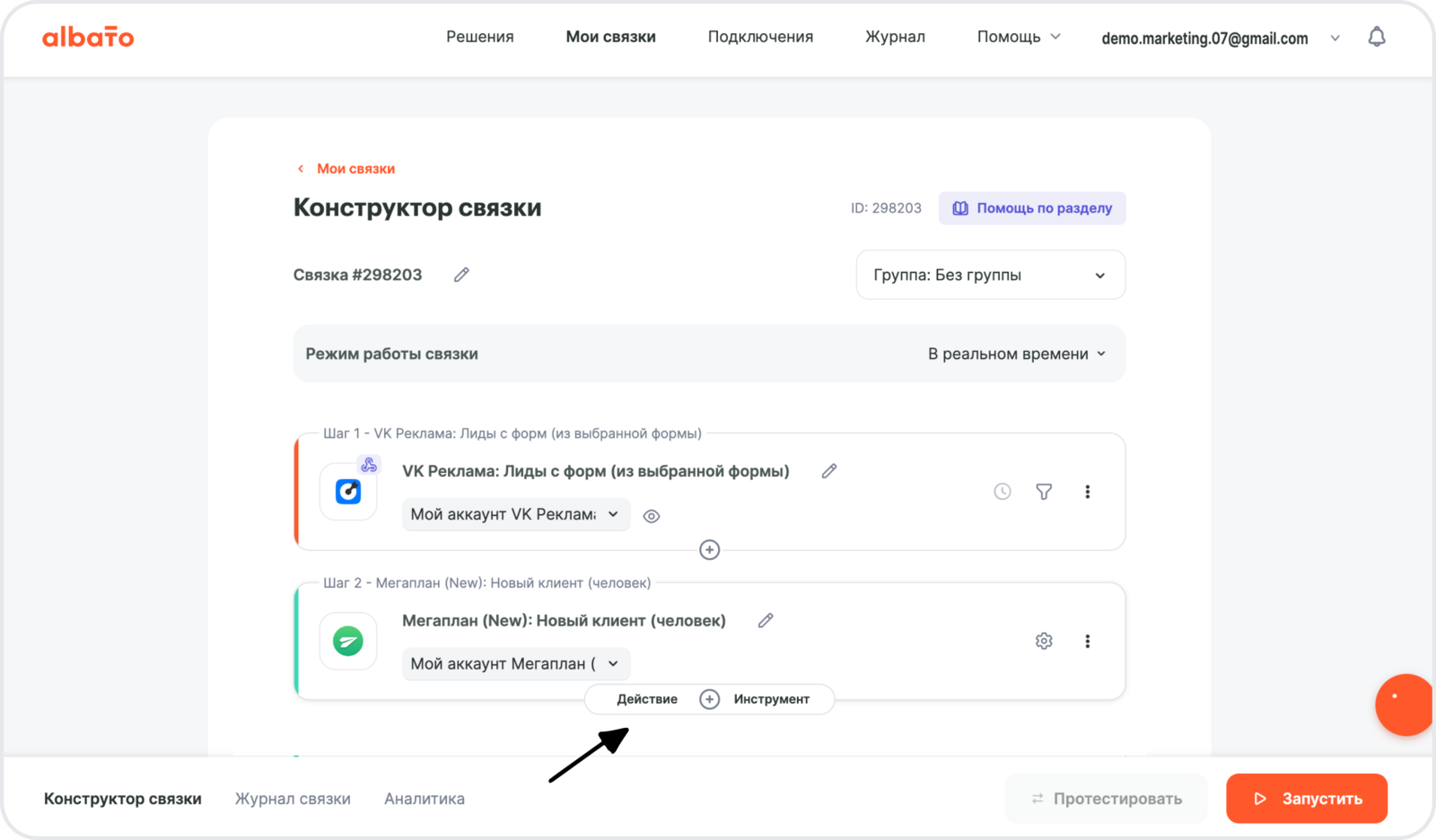Open the three-dot menu for Step 1

[x=1087, y=492]
